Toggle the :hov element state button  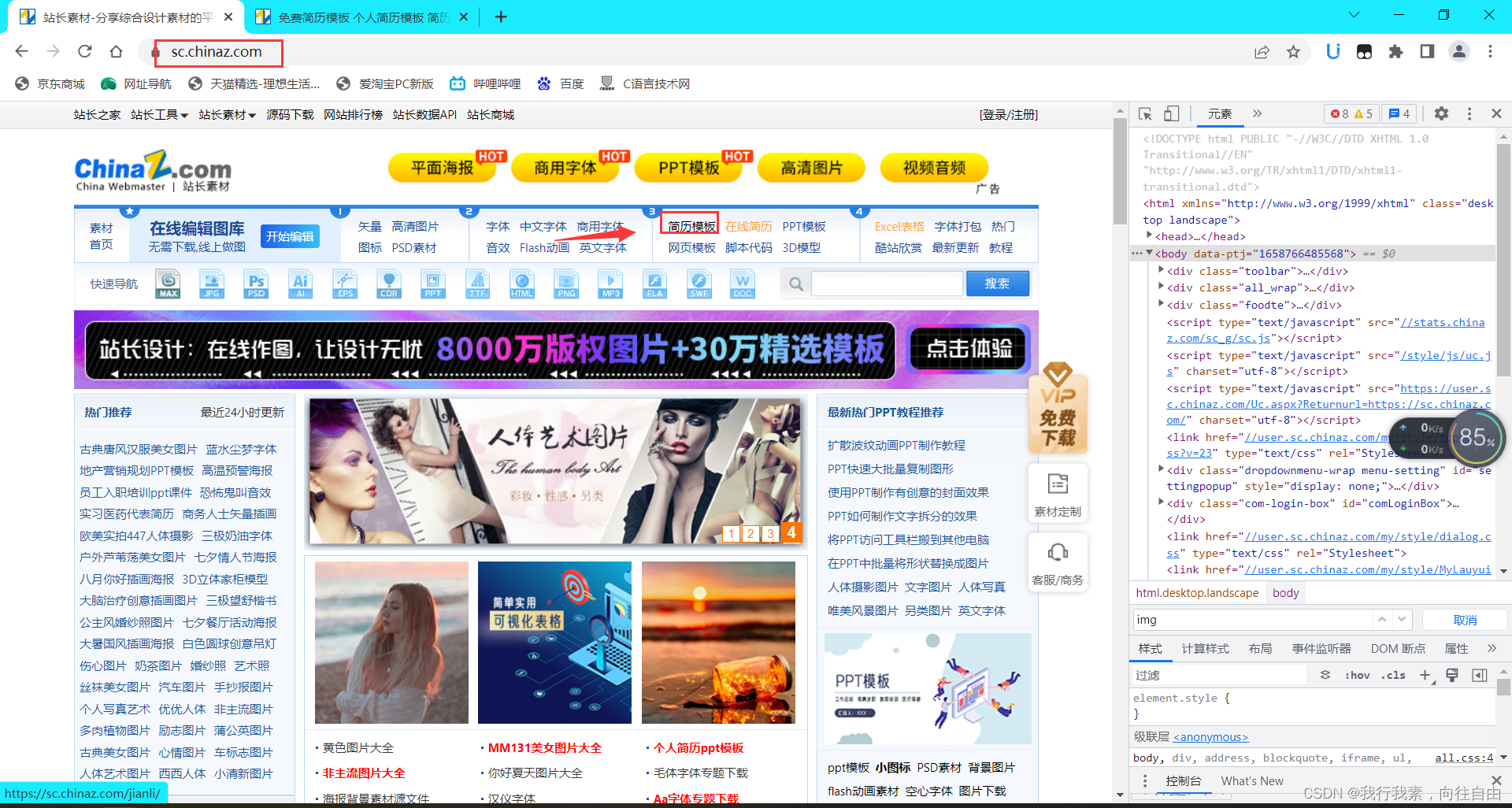click(1358, 675)
